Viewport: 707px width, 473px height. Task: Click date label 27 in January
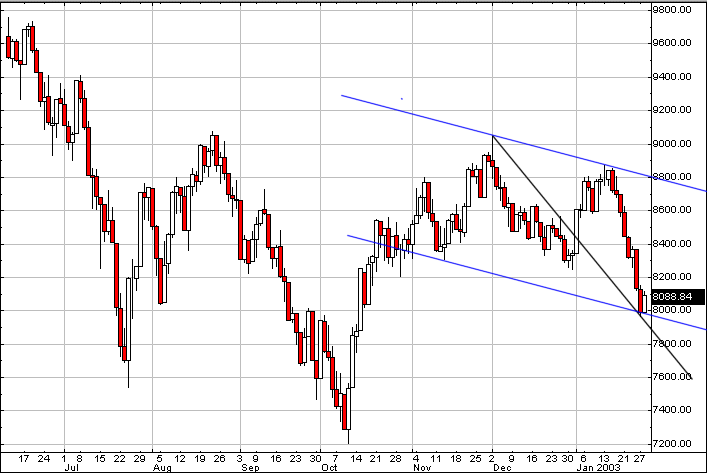pos(639,459)
